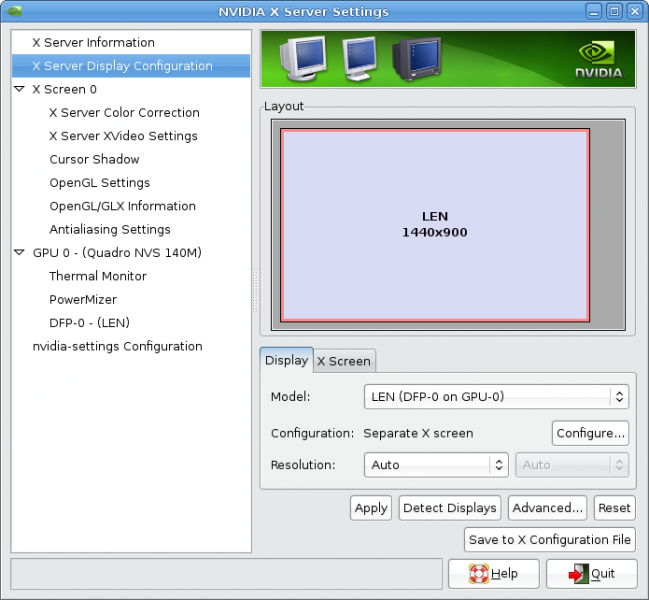Click the NVIDIA logo in the banner
The image size is (649, 600).
(x=599, y=59)
